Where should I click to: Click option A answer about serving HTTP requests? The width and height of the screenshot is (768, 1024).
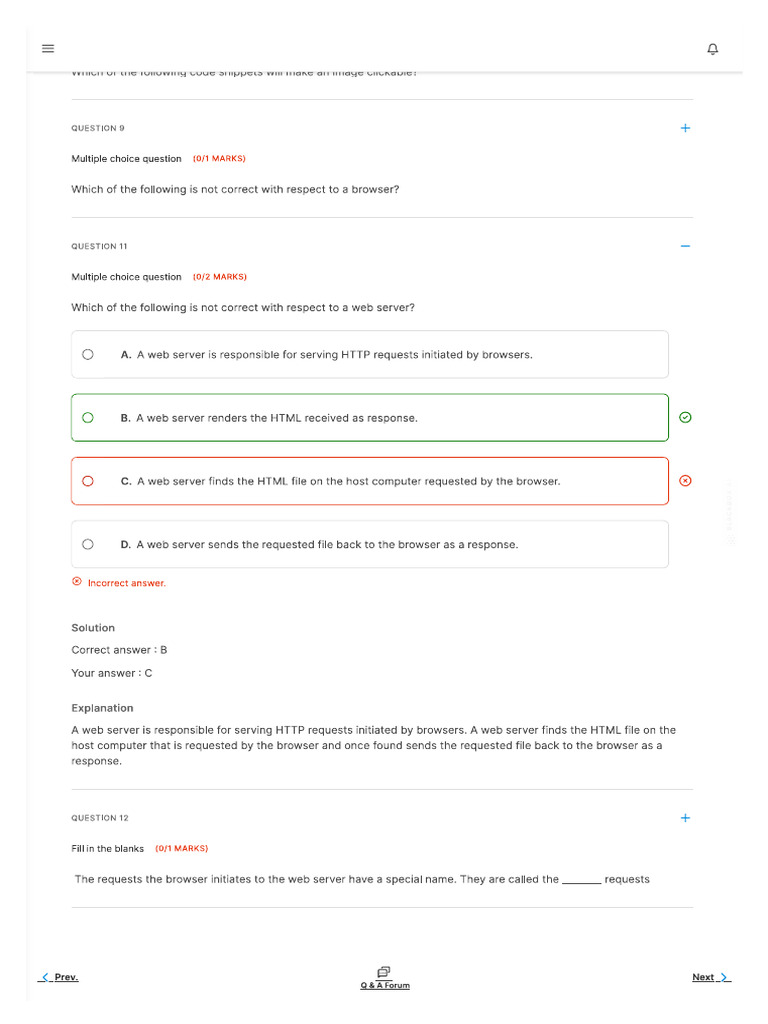[335, 355]
